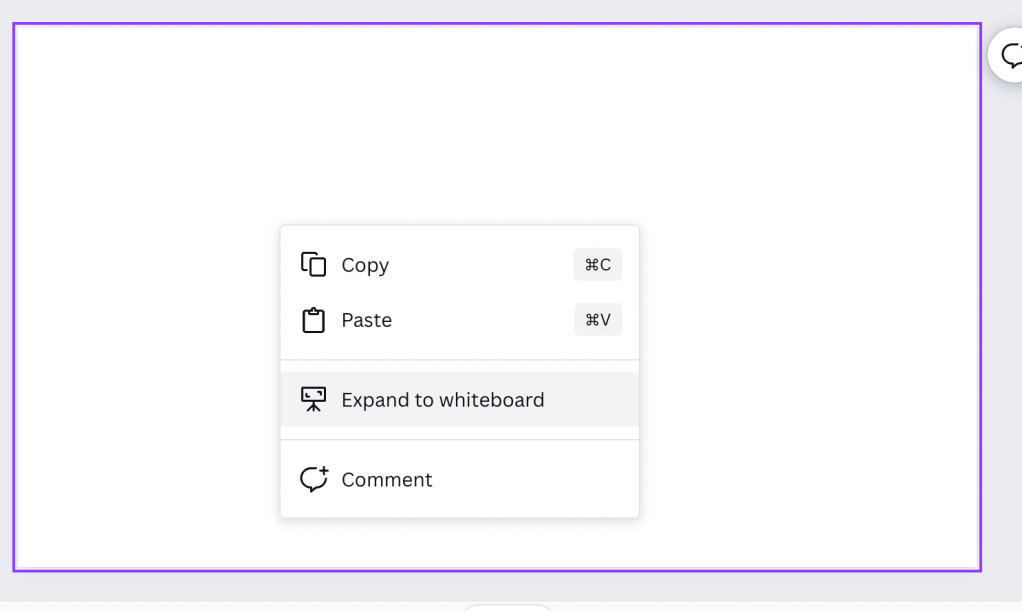1022x611 pixels.
Task: Choose Paste from the context menu
Action: [367, 321]
